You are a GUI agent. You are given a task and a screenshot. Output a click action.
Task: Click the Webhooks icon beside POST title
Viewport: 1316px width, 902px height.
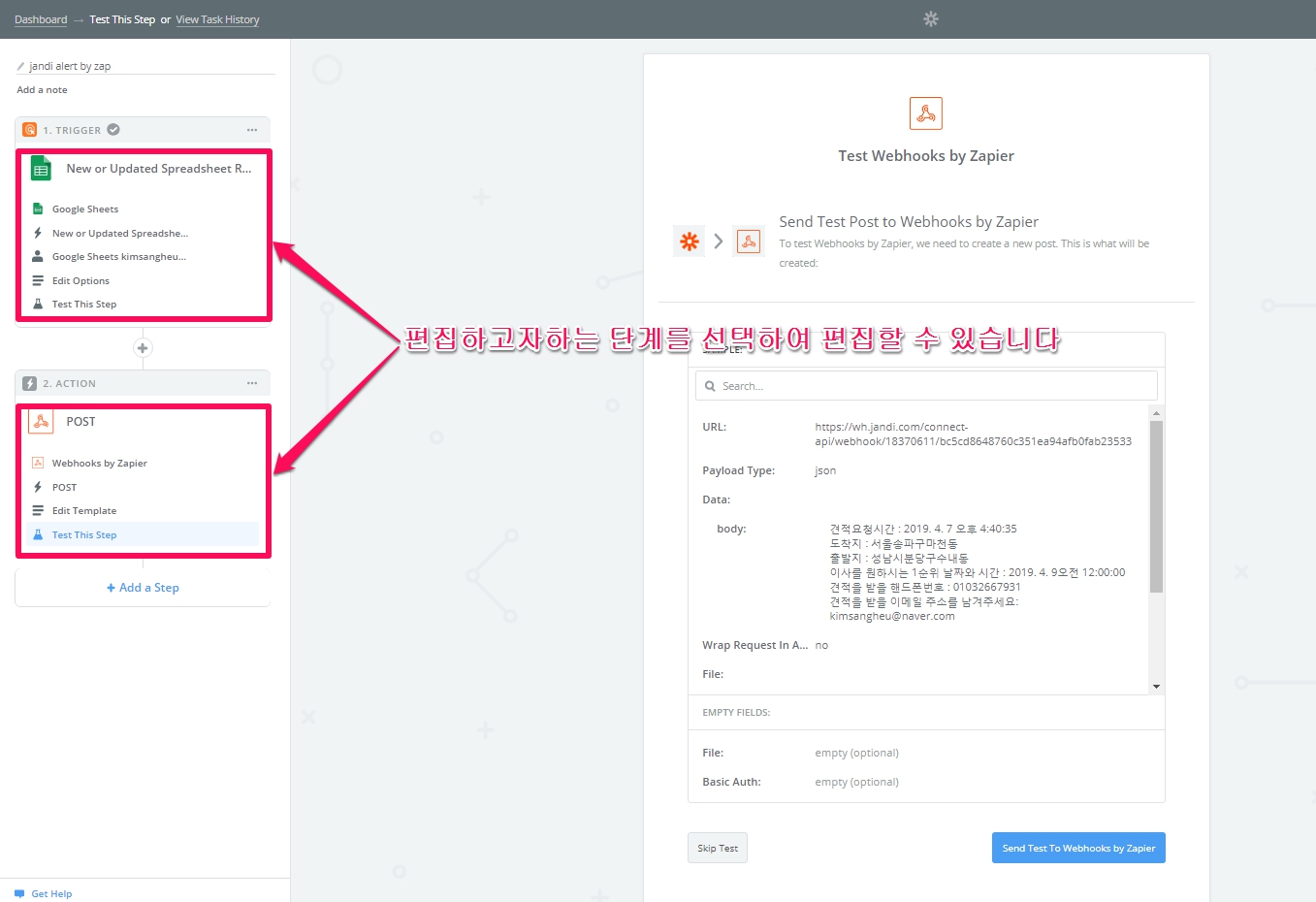41,422
